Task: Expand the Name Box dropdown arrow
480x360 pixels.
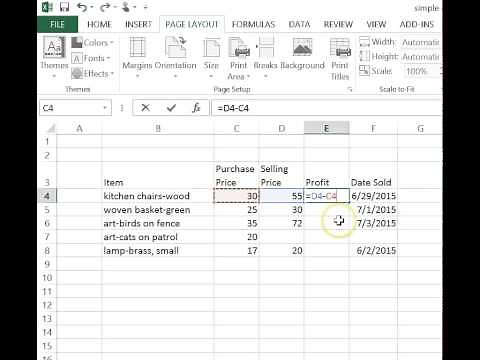Action: pyautogui.click(x=105, y=108)
